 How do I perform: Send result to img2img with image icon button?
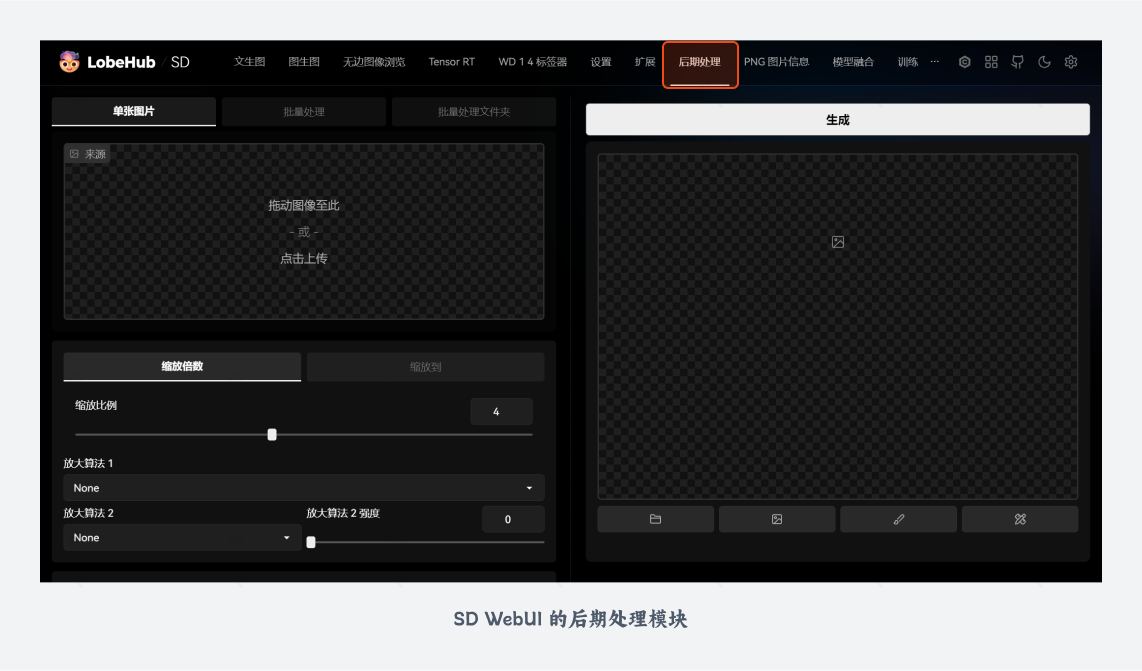(777, 519)
